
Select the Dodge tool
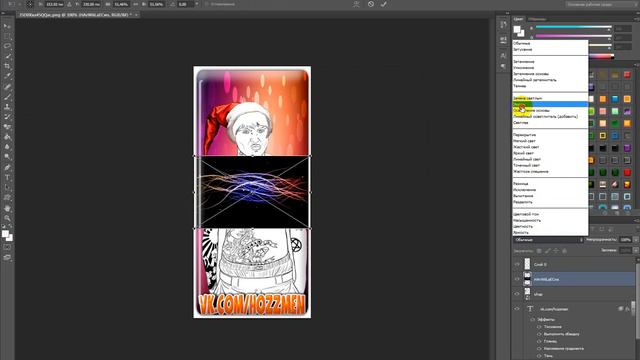tap(7, 157)
